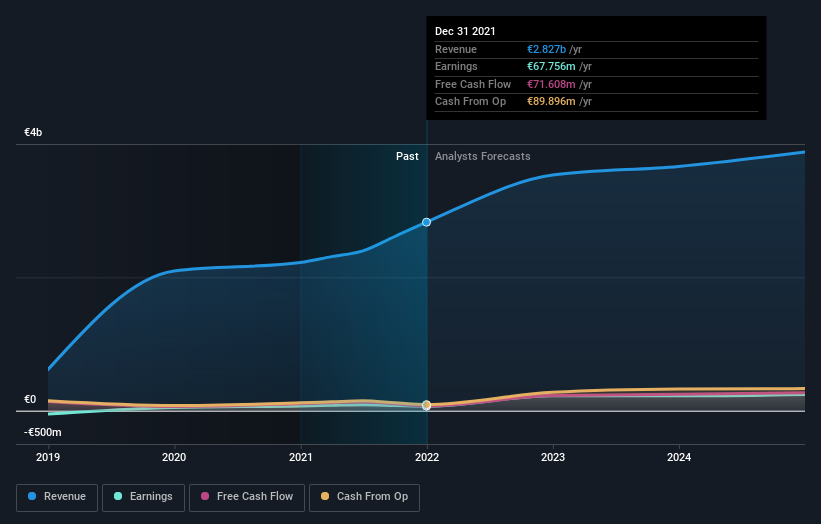Image resolution: width=821 pixels, height=524 pixels.
Task: Click the 2023 x-axis label
Action: pos(553,457)
